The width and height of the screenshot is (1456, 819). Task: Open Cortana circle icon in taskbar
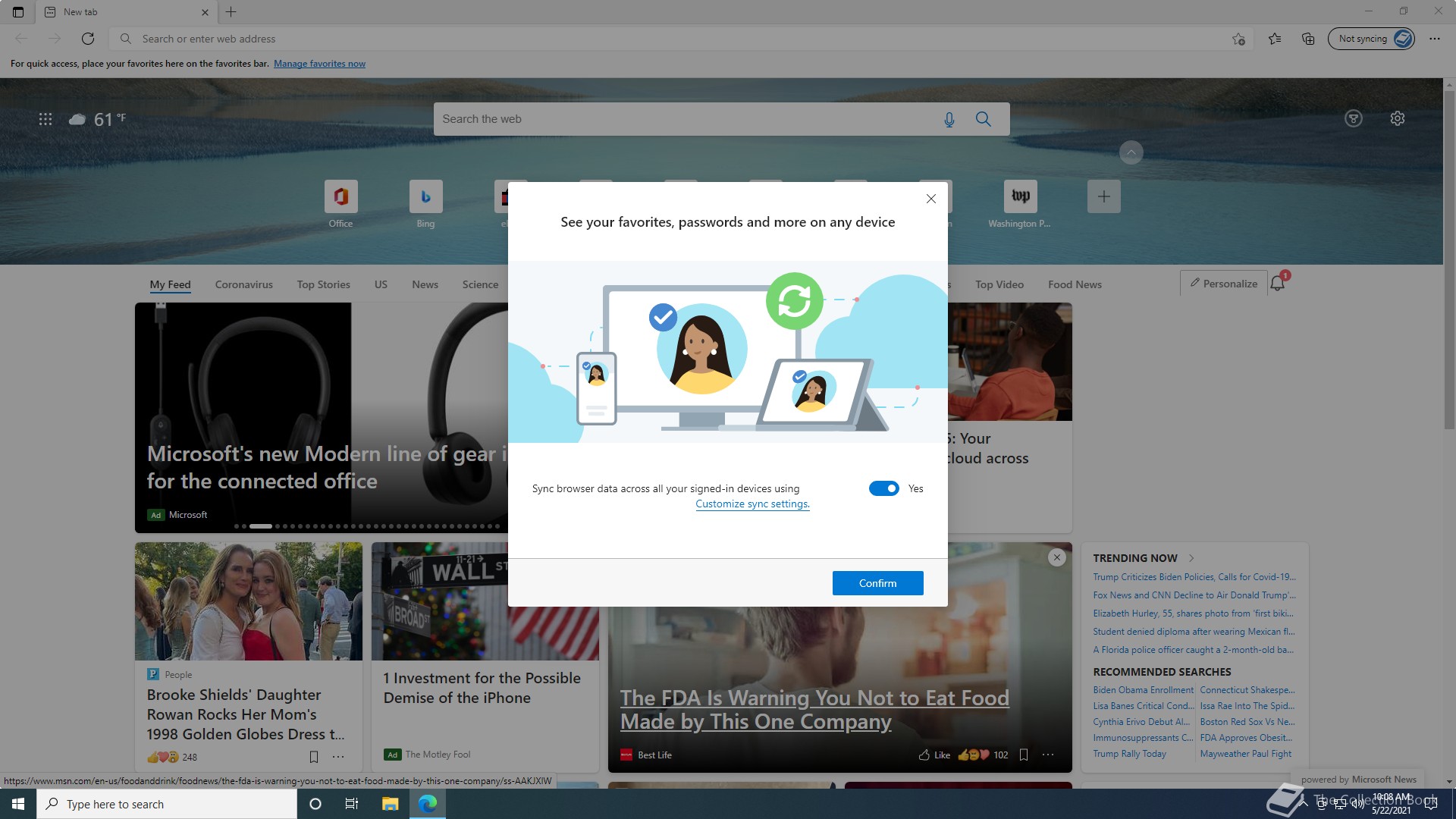pos(315,804)
